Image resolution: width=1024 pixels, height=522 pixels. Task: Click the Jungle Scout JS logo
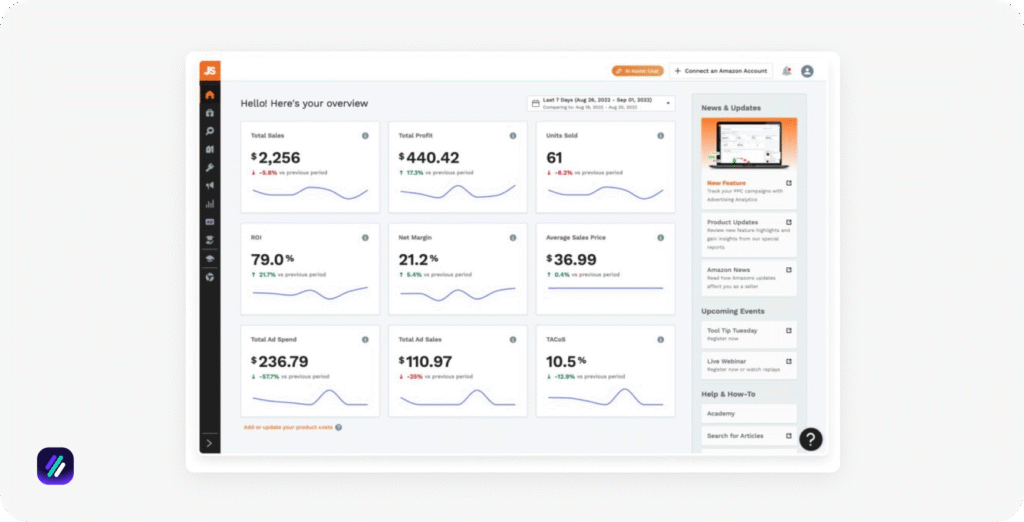coord(209,70)
